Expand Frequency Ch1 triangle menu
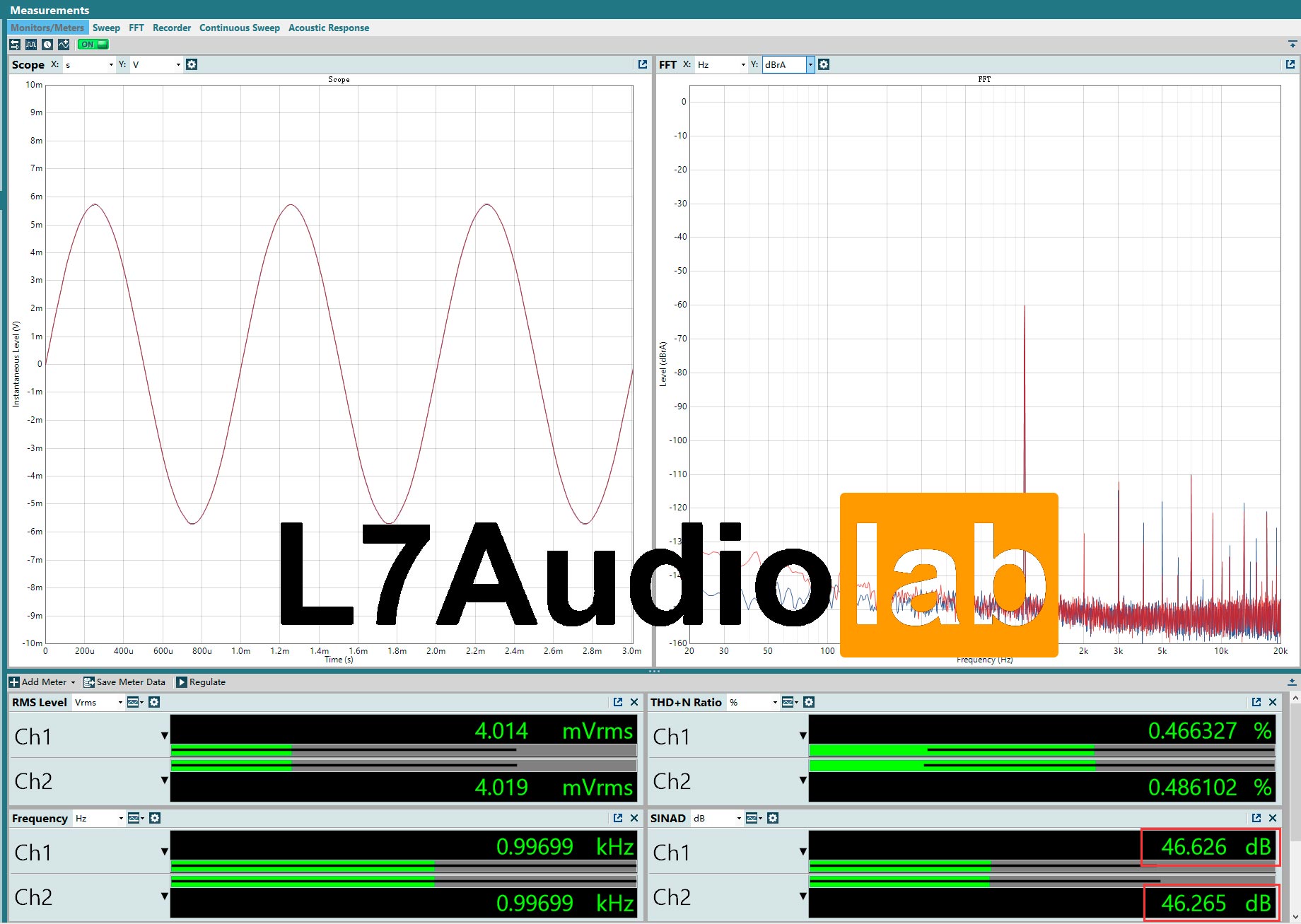Image resolution: width=1301 pixels, height=924 pixels. click(164, 852)
